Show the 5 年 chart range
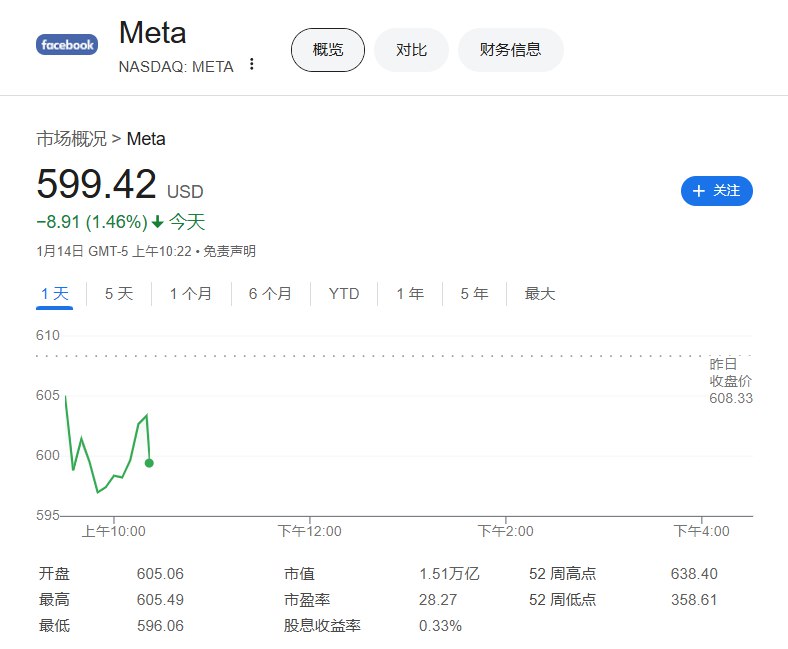 [474, 294]
